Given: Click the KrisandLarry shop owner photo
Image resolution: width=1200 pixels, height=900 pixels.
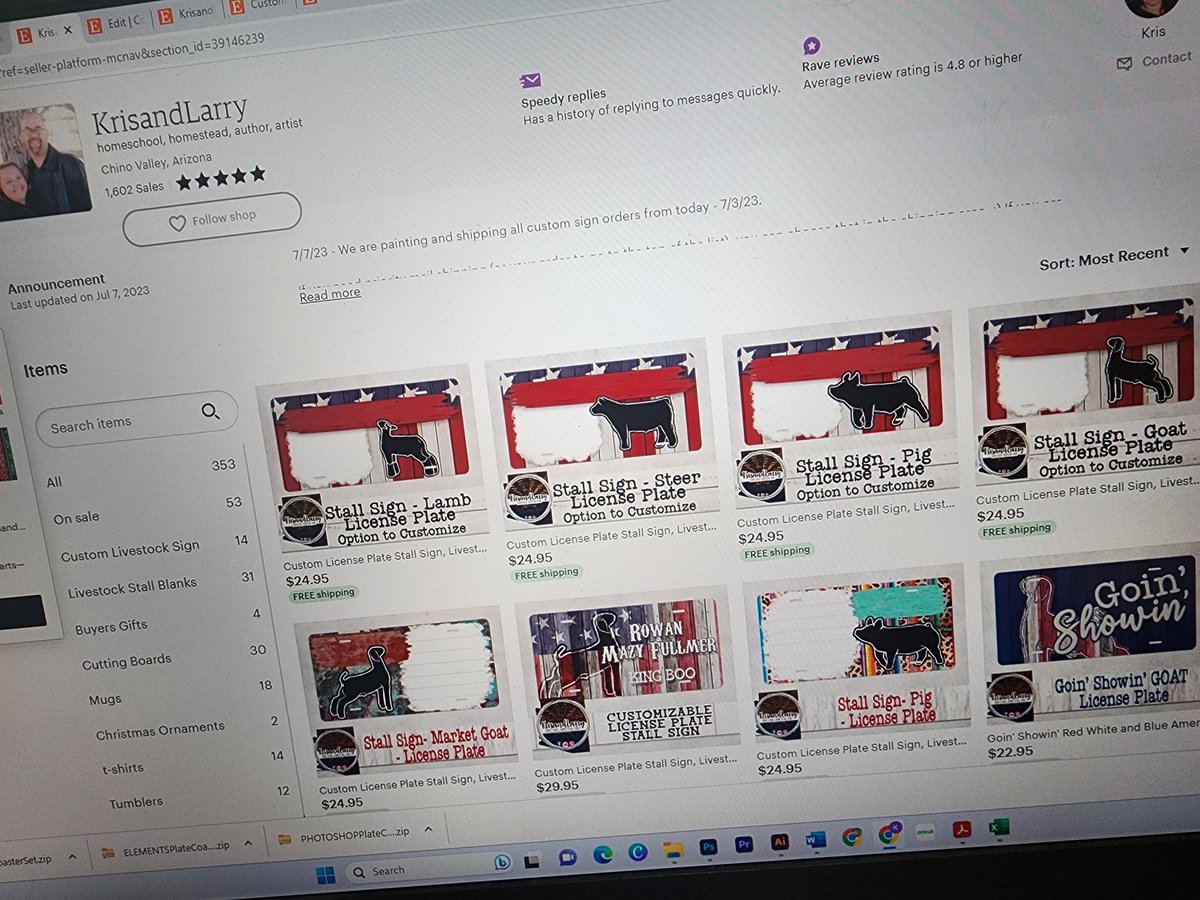Looking at the screenshot, I should click(44, 162).
